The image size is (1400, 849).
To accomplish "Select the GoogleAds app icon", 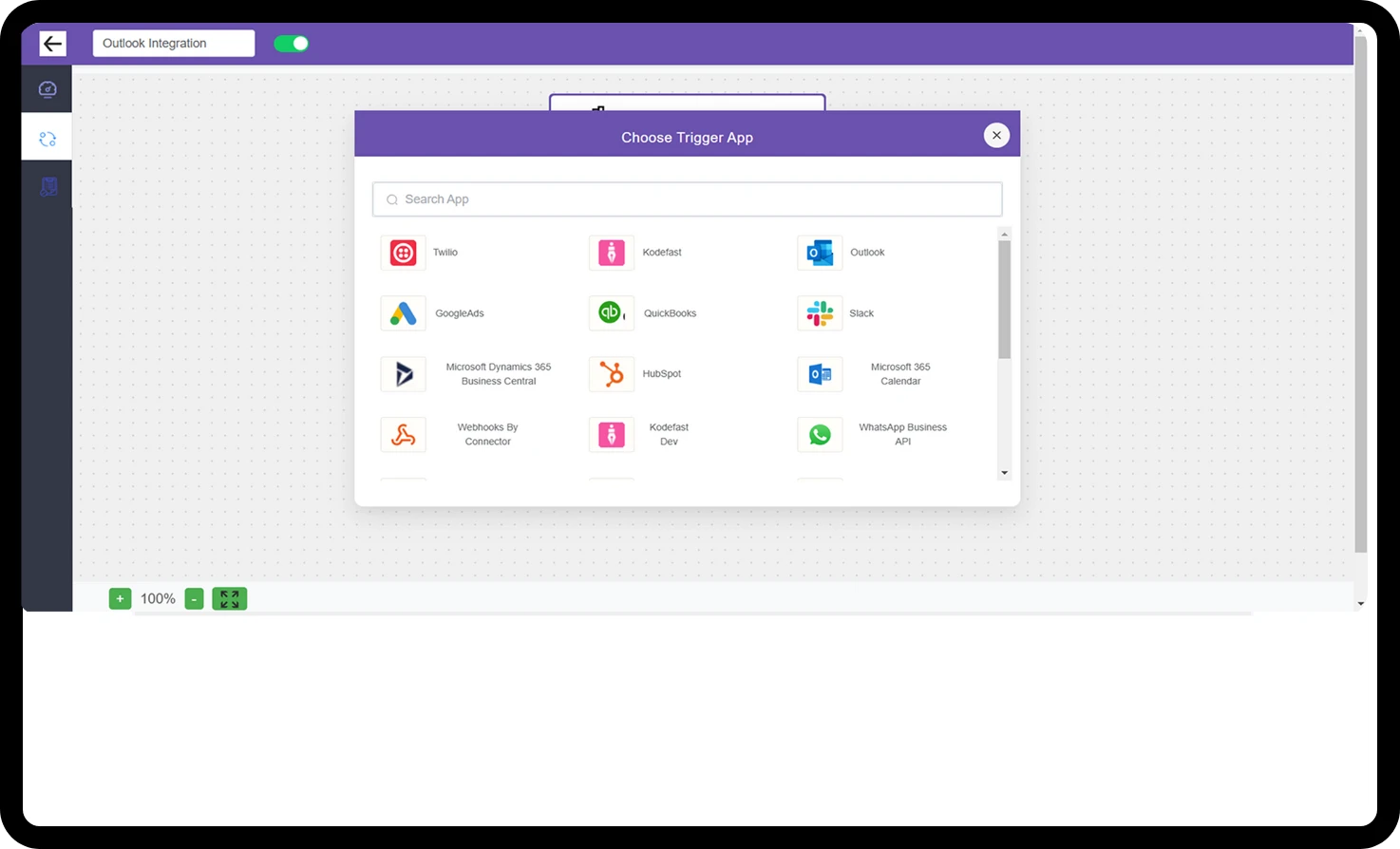I will (404, 313).
